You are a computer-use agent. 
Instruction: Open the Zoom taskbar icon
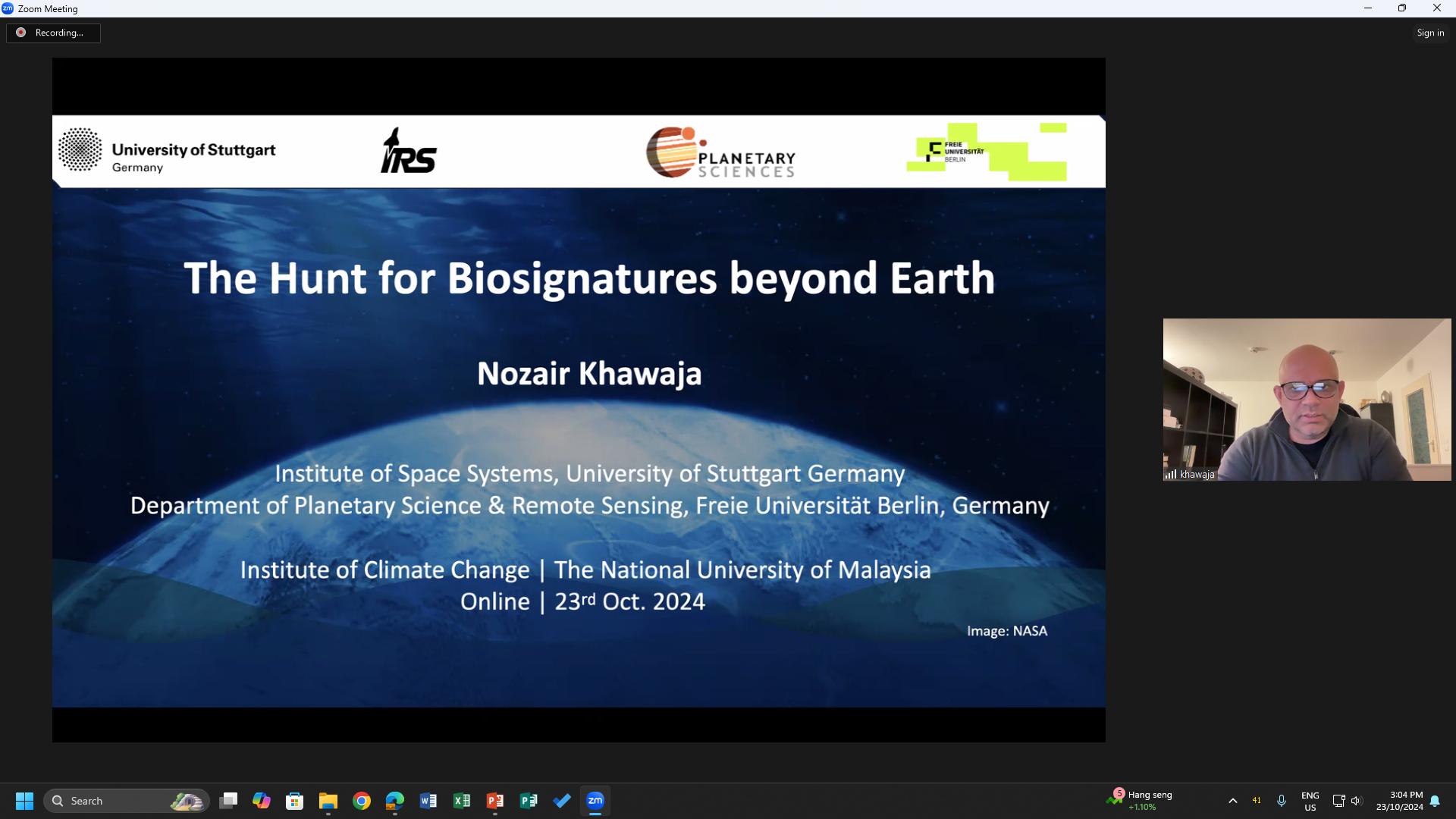(595, 801)
